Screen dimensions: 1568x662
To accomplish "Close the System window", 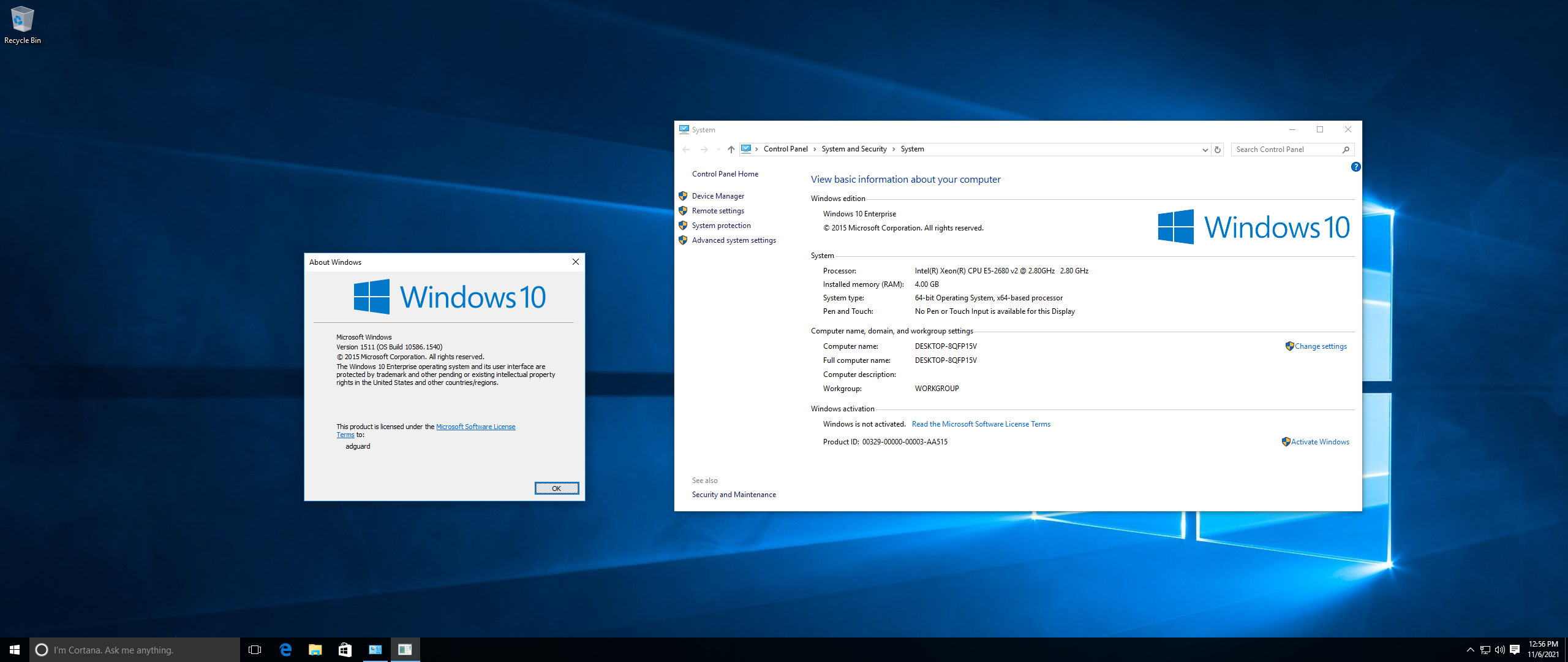I will click(1348, 129).
